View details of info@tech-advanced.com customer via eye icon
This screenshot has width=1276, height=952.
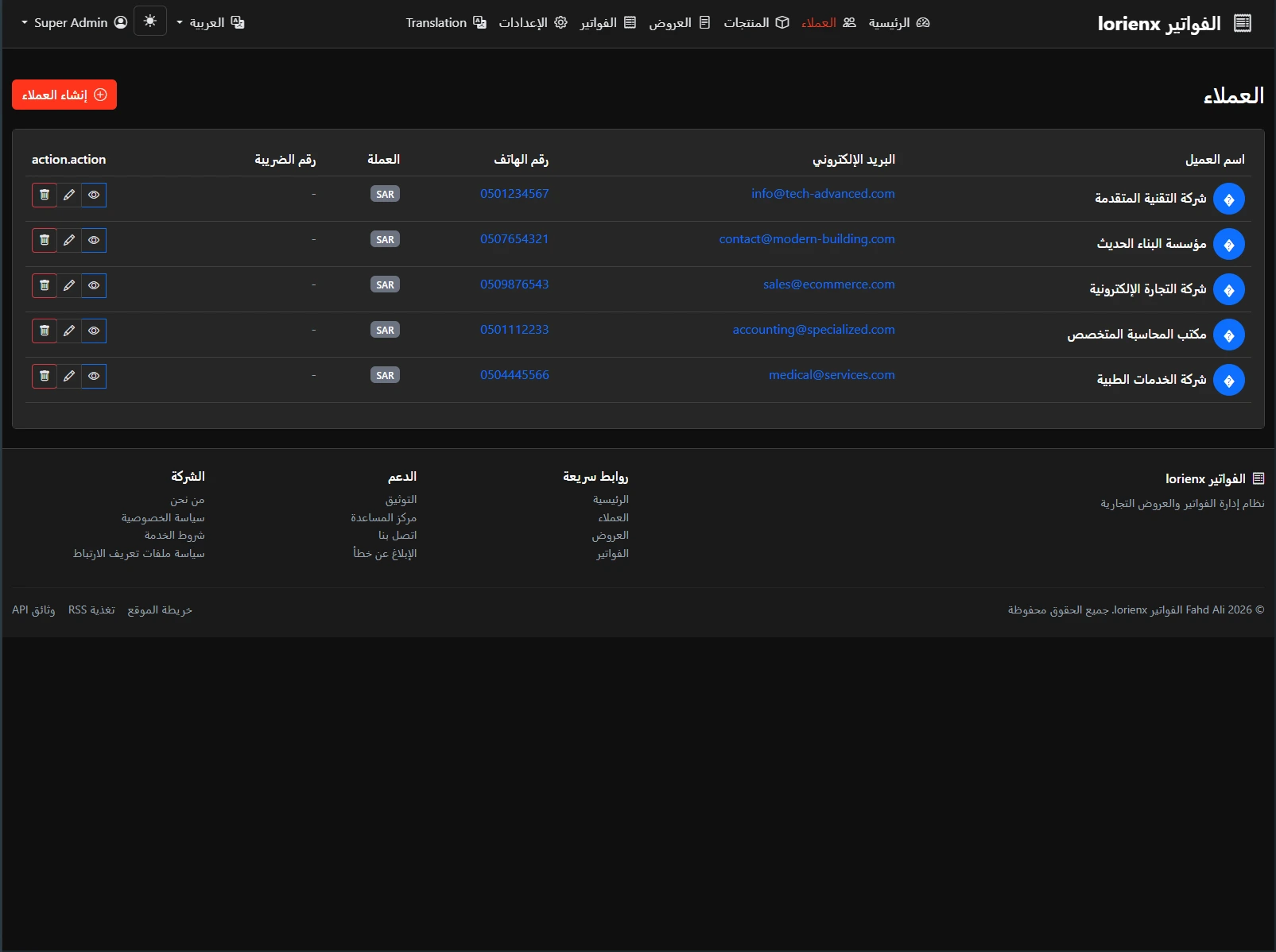pyautogui.click(x=94, y=195)
